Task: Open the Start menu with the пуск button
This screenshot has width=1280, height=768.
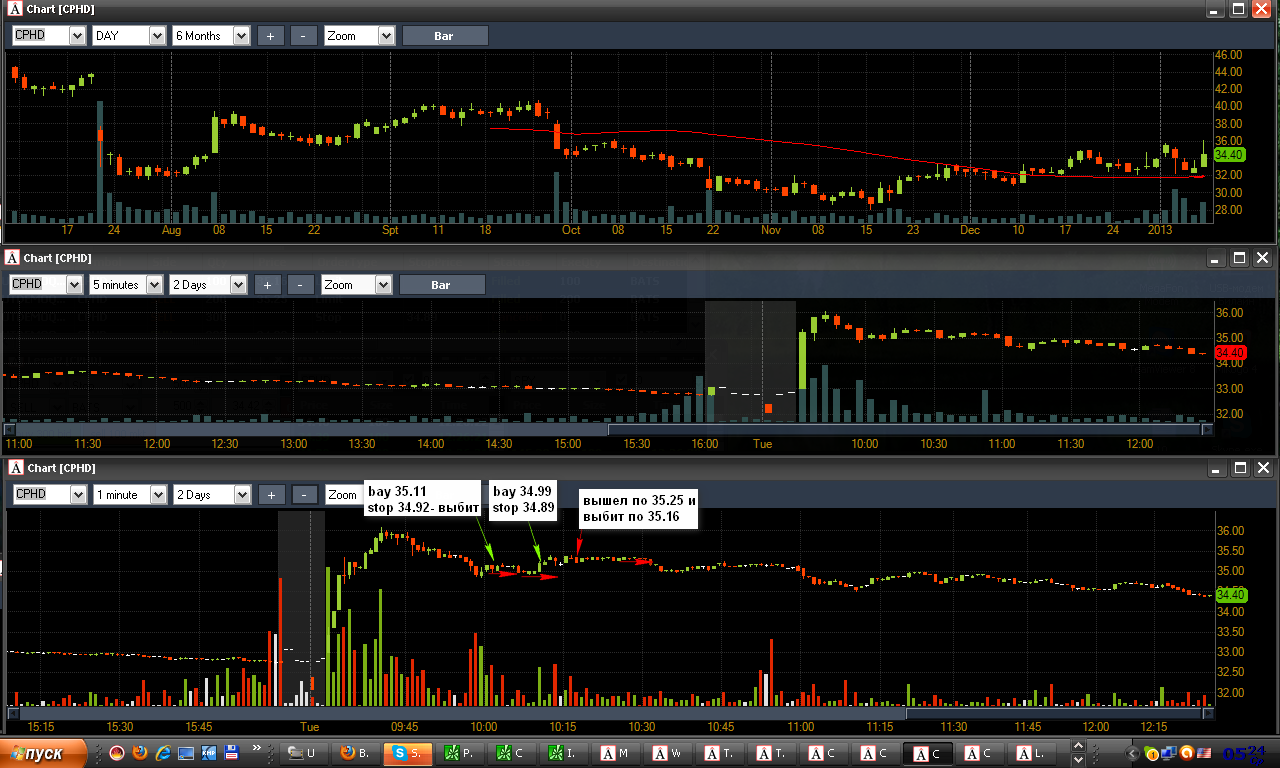Action: [x=45, y=753]
